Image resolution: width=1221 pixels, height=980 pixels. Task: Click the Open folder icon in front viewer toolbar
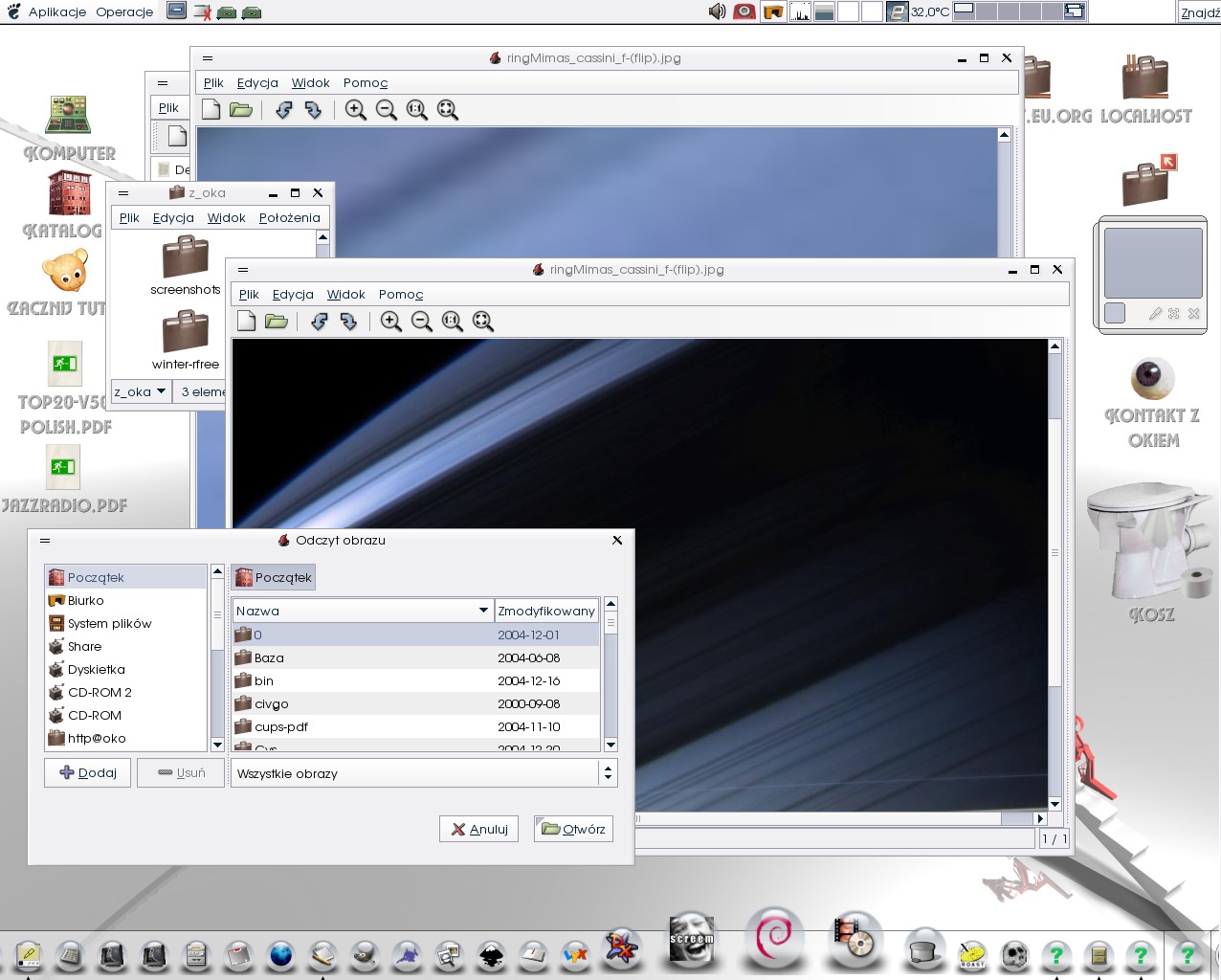277,321
